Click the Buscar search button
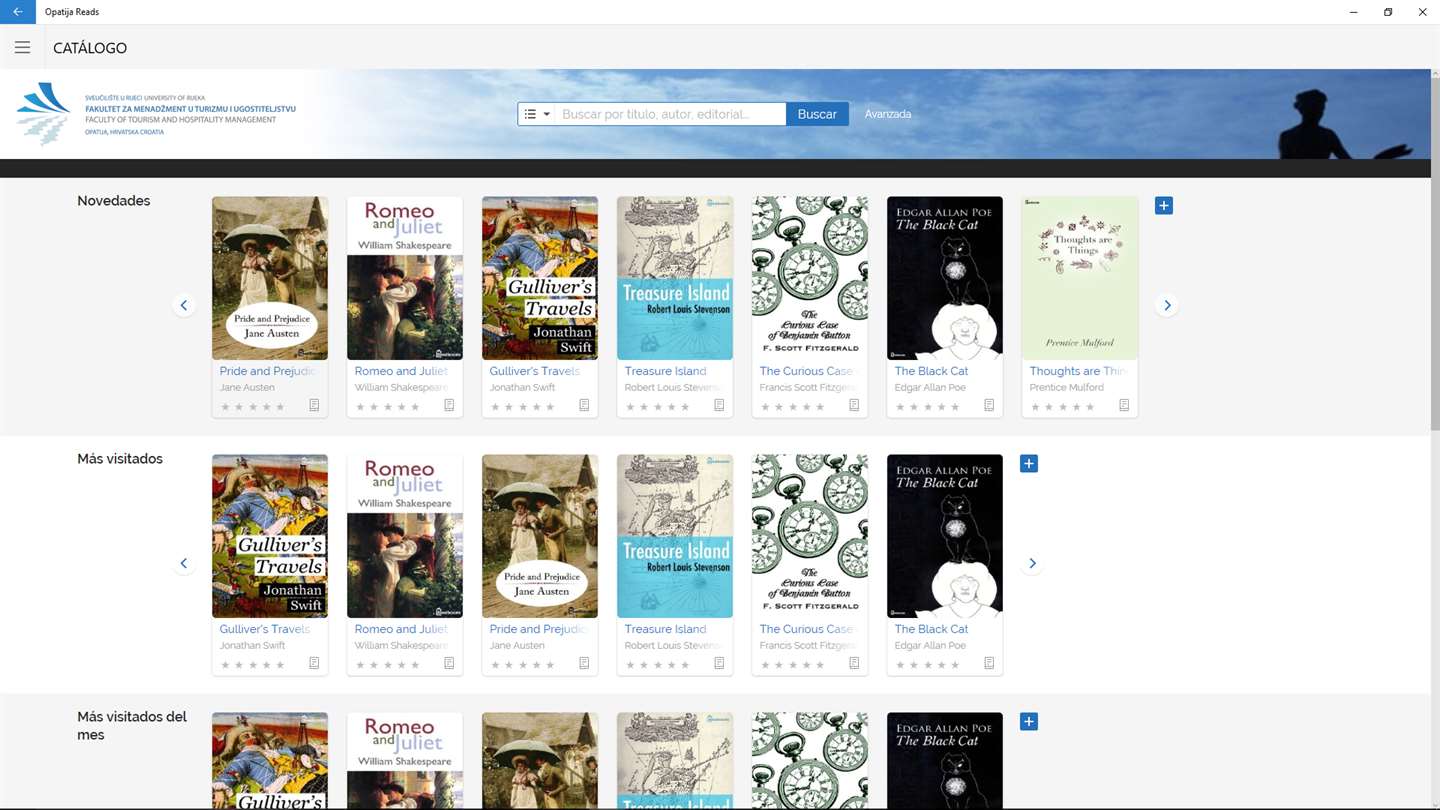The width and height of the screenshot is (1440, 810). [817, 114]
